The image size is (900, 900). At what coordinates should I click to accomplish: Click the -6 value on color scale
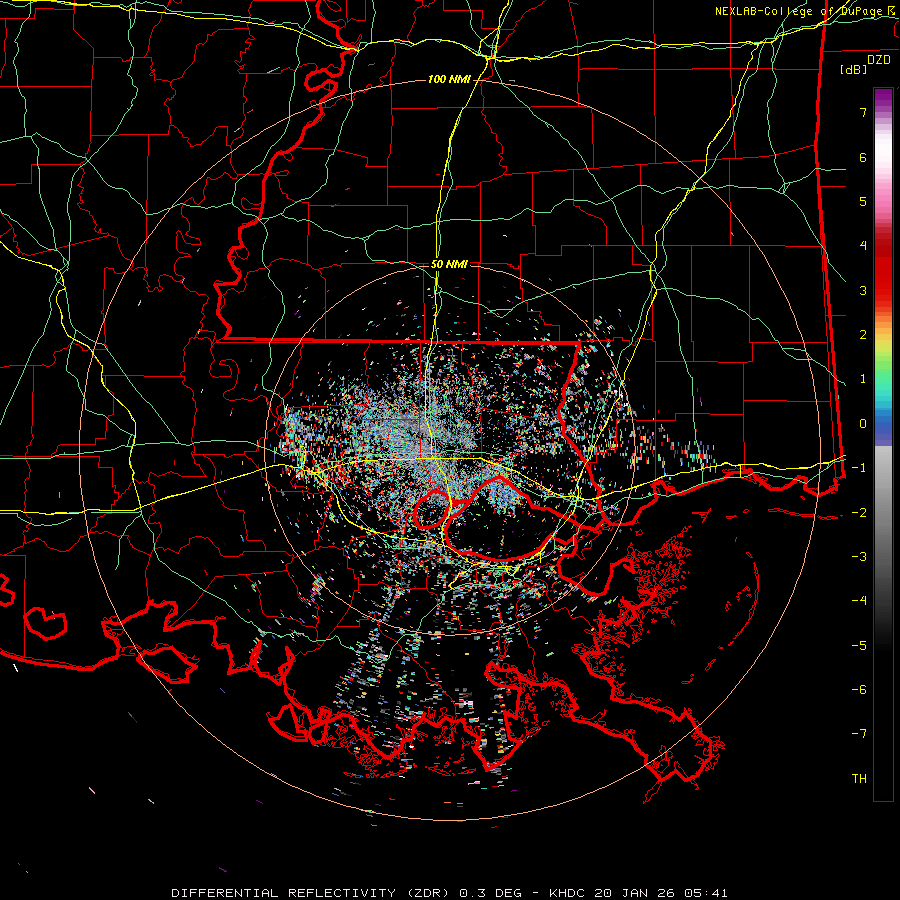pyautogui.click(x=859, y=690)
